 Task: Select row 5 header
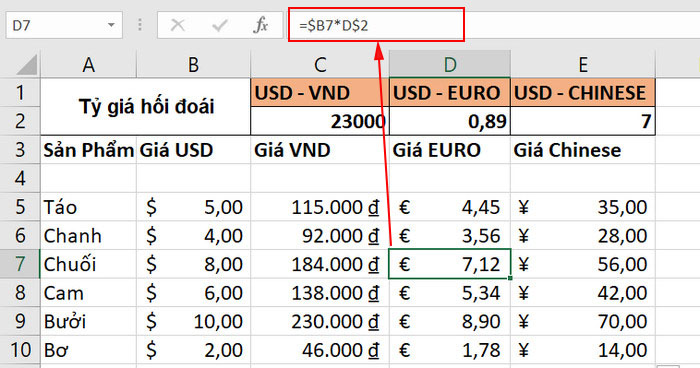point(20,207)
